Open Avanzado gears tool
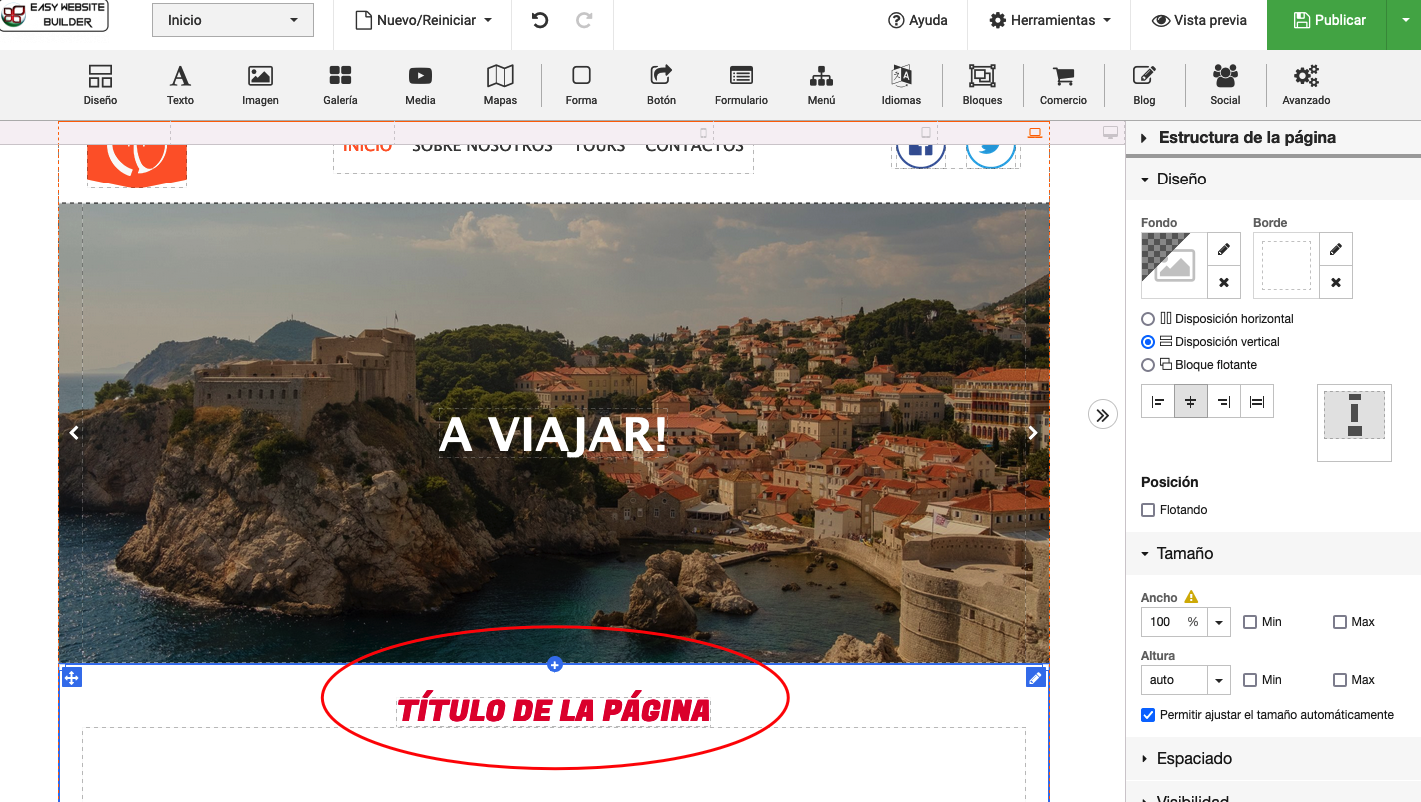 pos(1306,85)
